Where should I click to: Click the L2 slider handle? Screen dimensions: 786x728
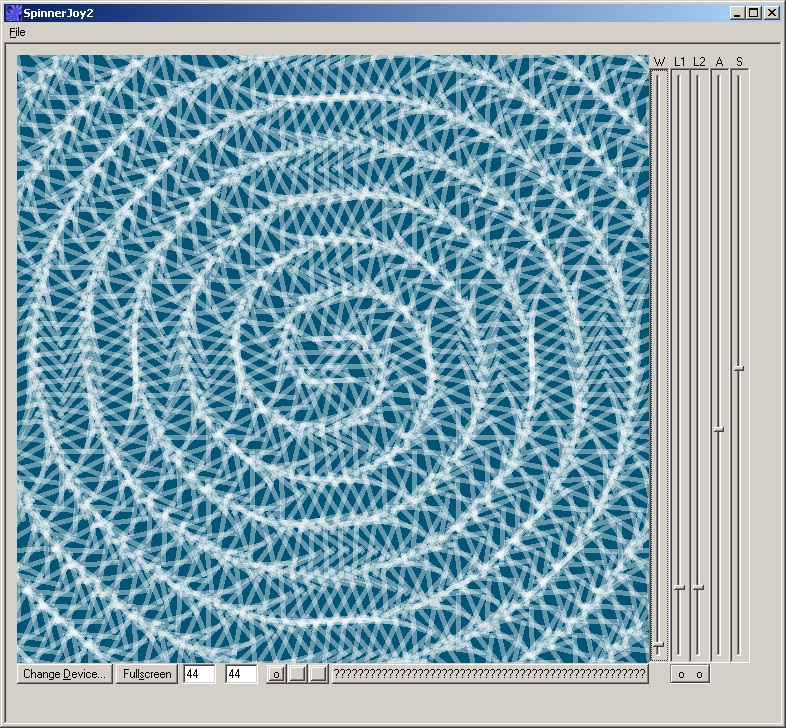pos(699,587)
